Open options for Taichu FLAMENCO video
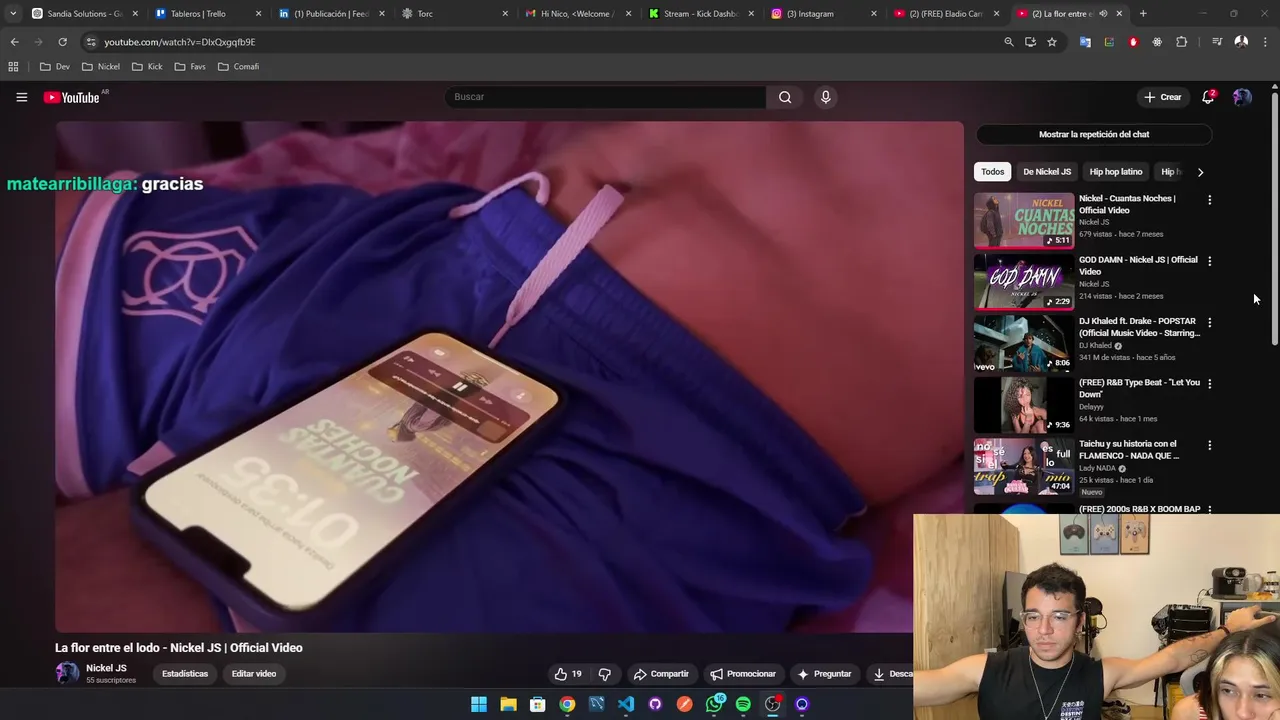 [1209, 446]
